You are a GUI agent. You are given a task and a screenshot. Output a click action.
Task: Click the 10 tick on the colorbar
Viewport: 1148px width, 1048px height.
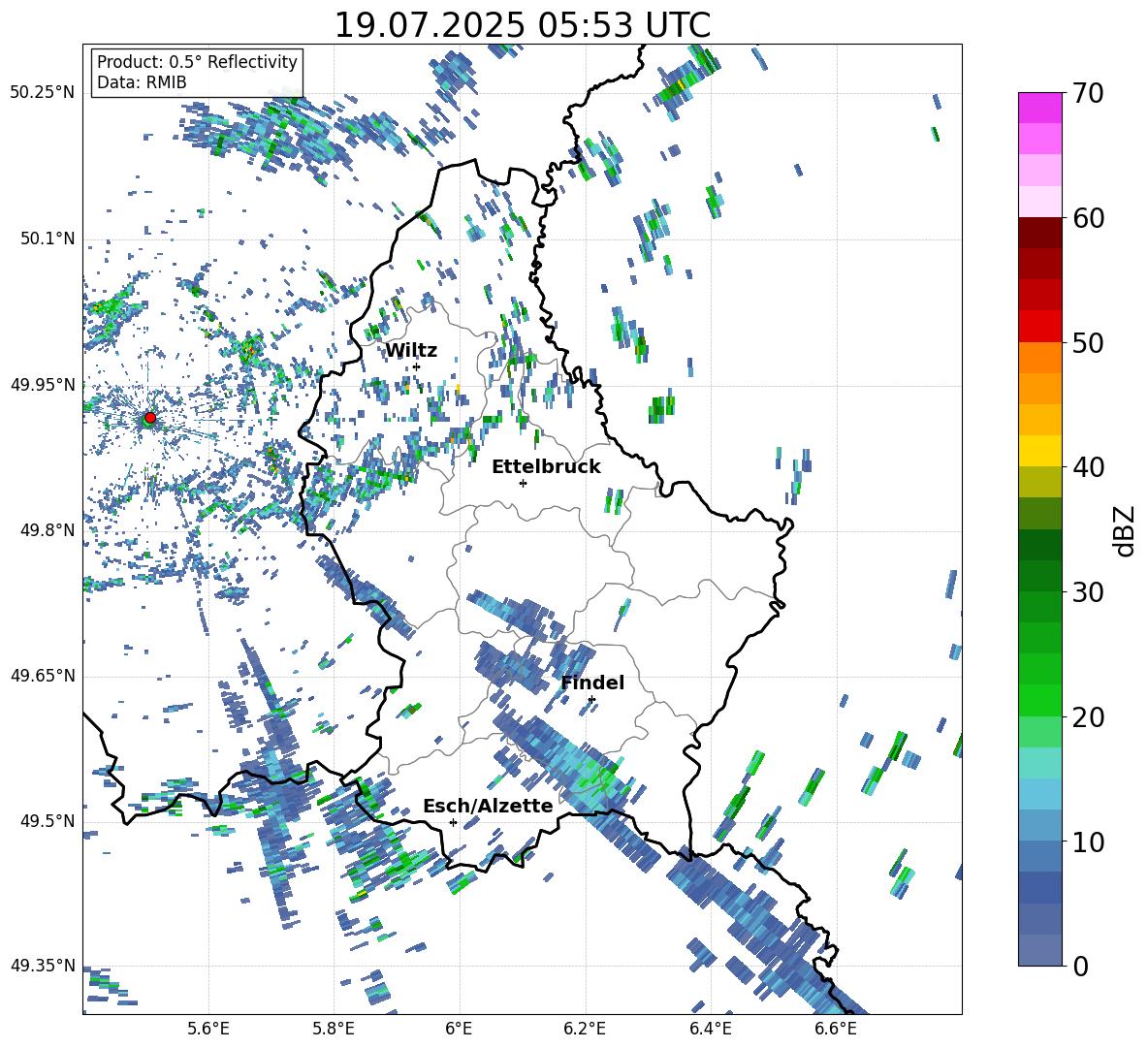click(x=1088, y=842)
